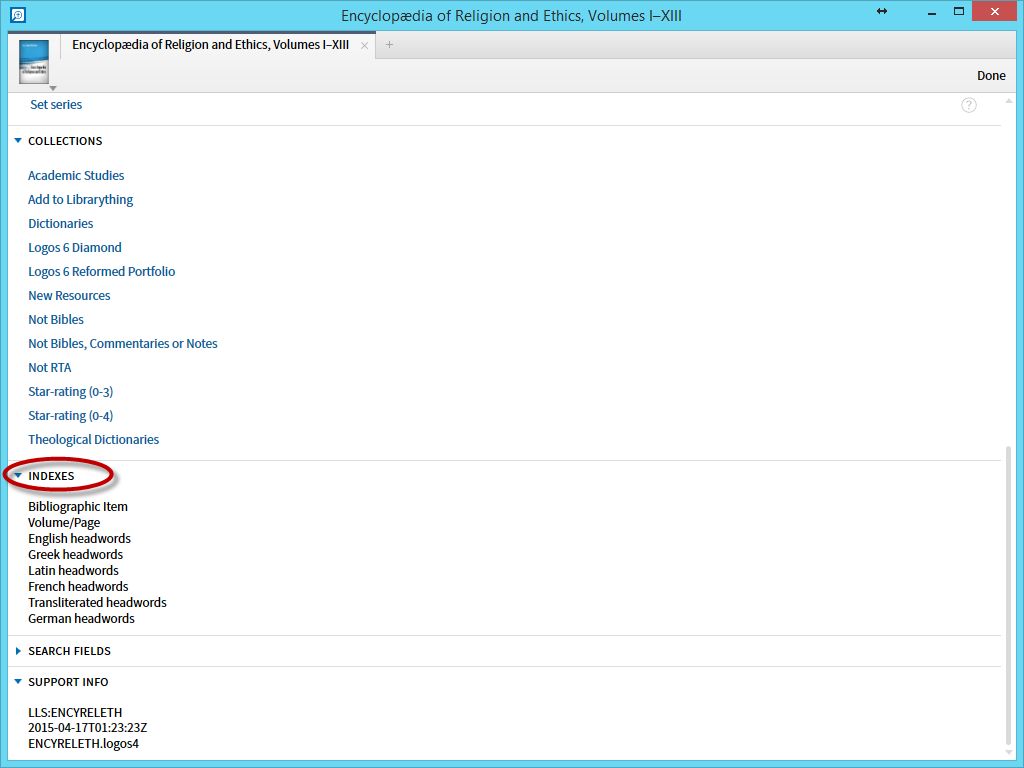
Task: Select Bibliographic Item index text
Action: pos(78,507)
